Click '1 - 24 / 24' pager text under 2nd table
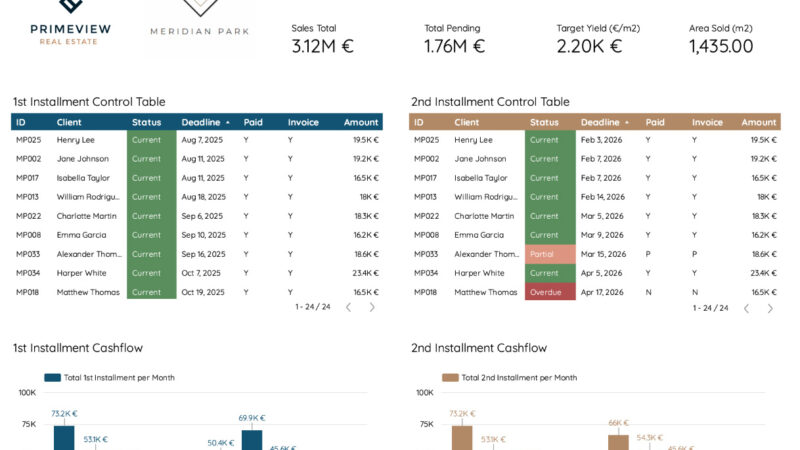 coord(710,308)
